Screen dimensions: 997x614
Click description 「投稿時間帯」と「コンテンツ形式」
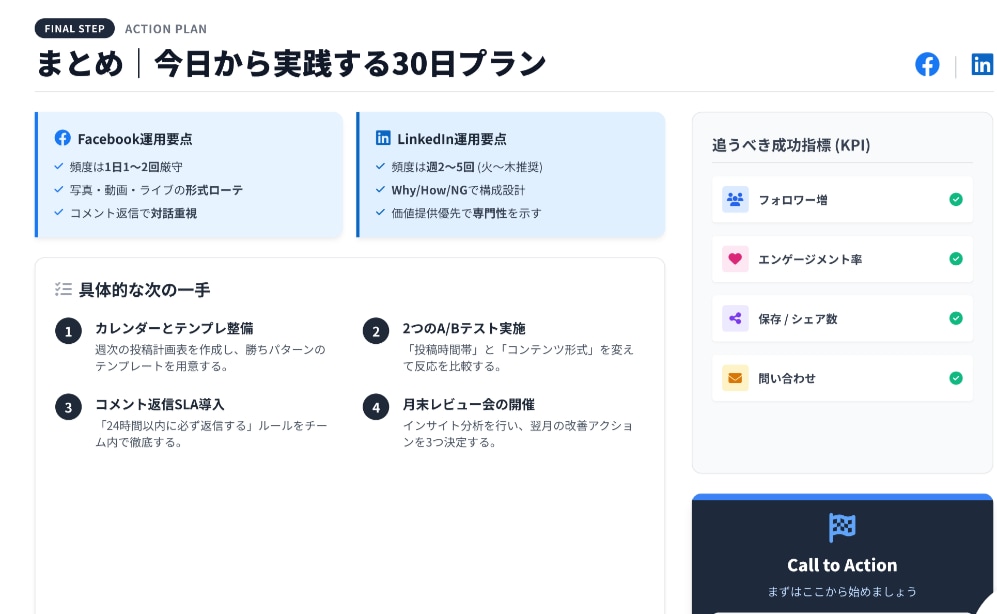pos(518,357)
